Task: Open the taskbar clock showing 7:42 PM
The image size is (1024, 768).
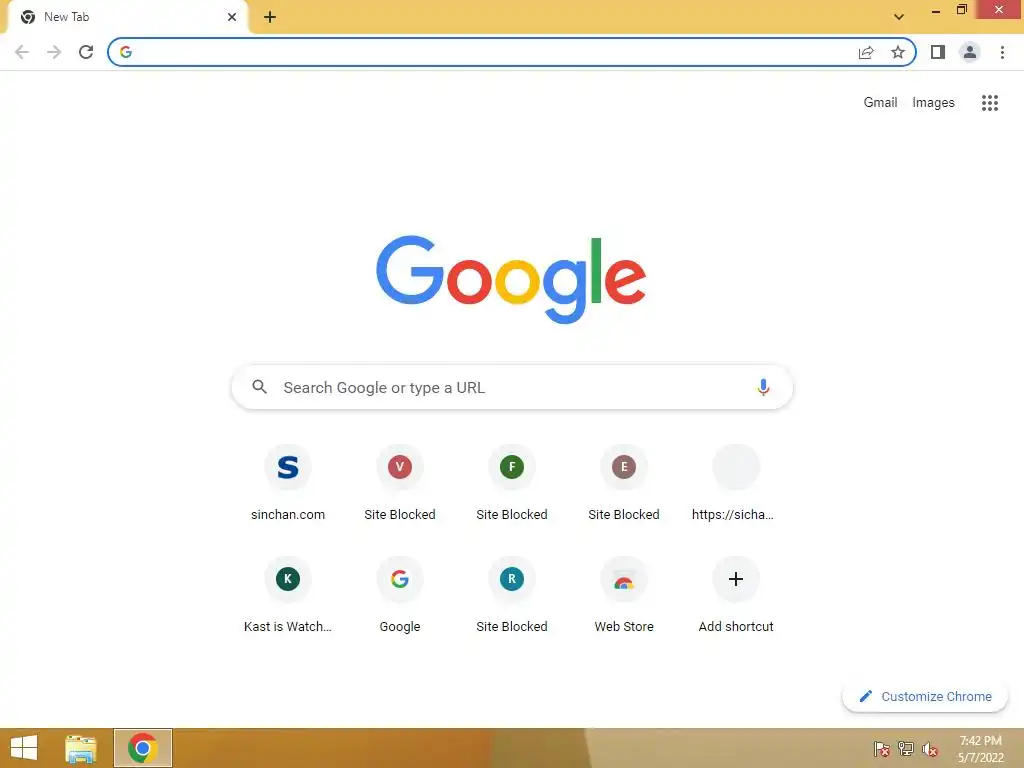Action: pyautogui.click(x=980, y=749)
